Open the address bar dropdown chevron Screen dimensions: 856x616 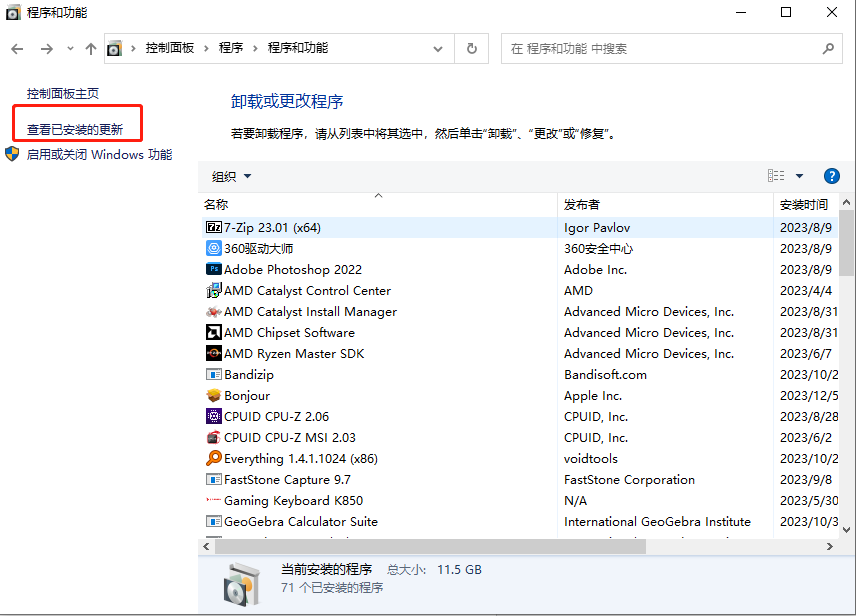pyautogui.click(x=437, y=47)
